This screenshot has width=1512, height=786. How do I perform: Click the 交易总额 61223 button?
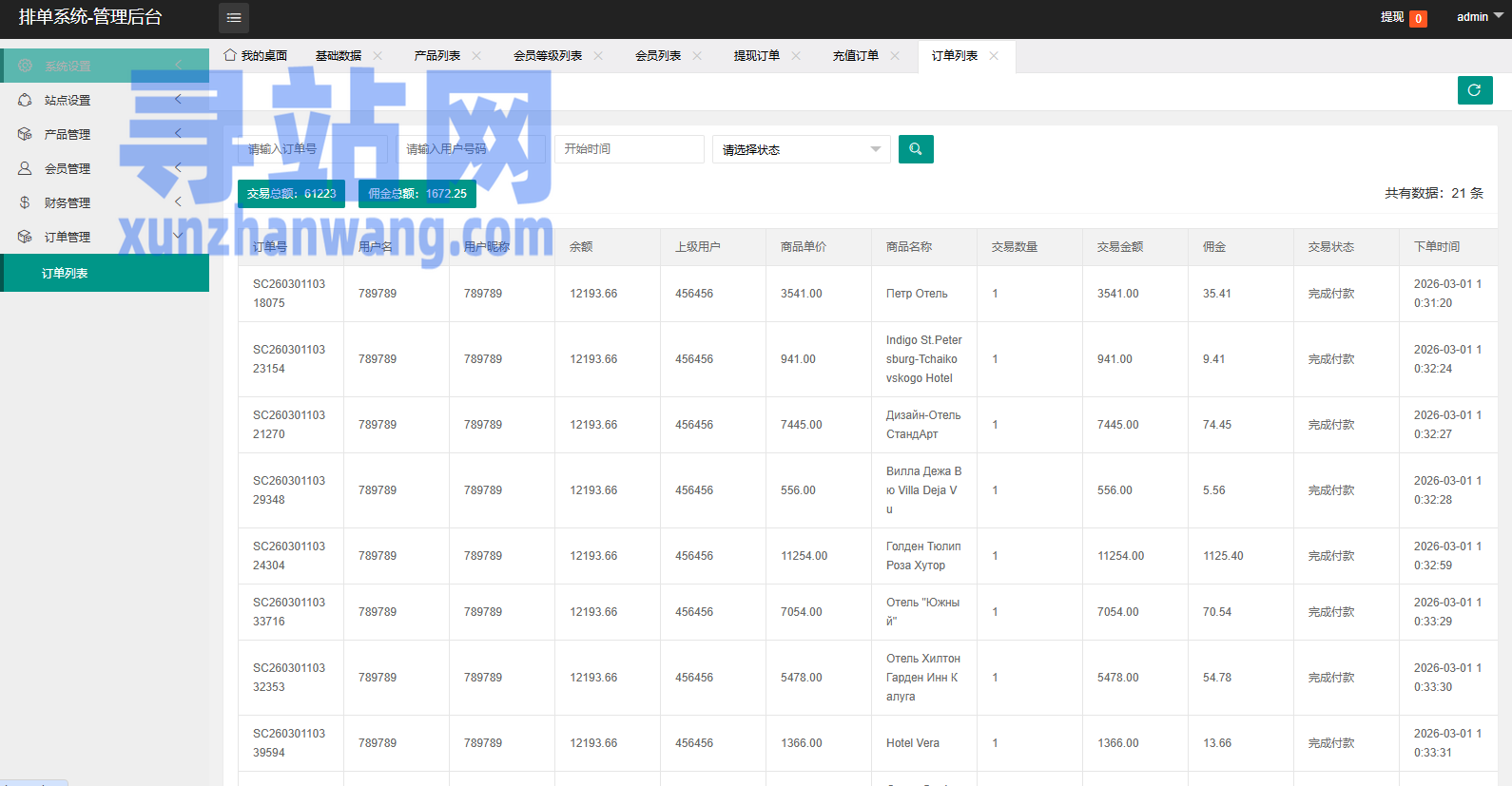tap(291, 193)
